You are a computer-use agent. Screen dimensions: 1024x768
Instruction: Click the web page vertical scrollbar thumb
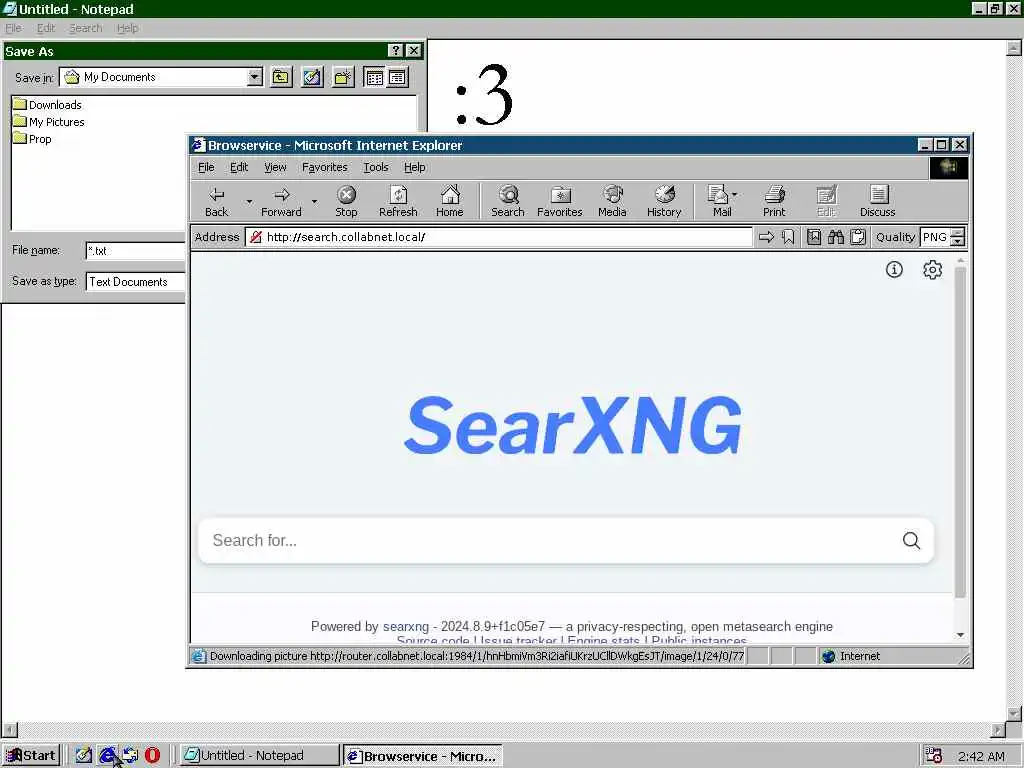pyautogui.click(x=959, y=431)
